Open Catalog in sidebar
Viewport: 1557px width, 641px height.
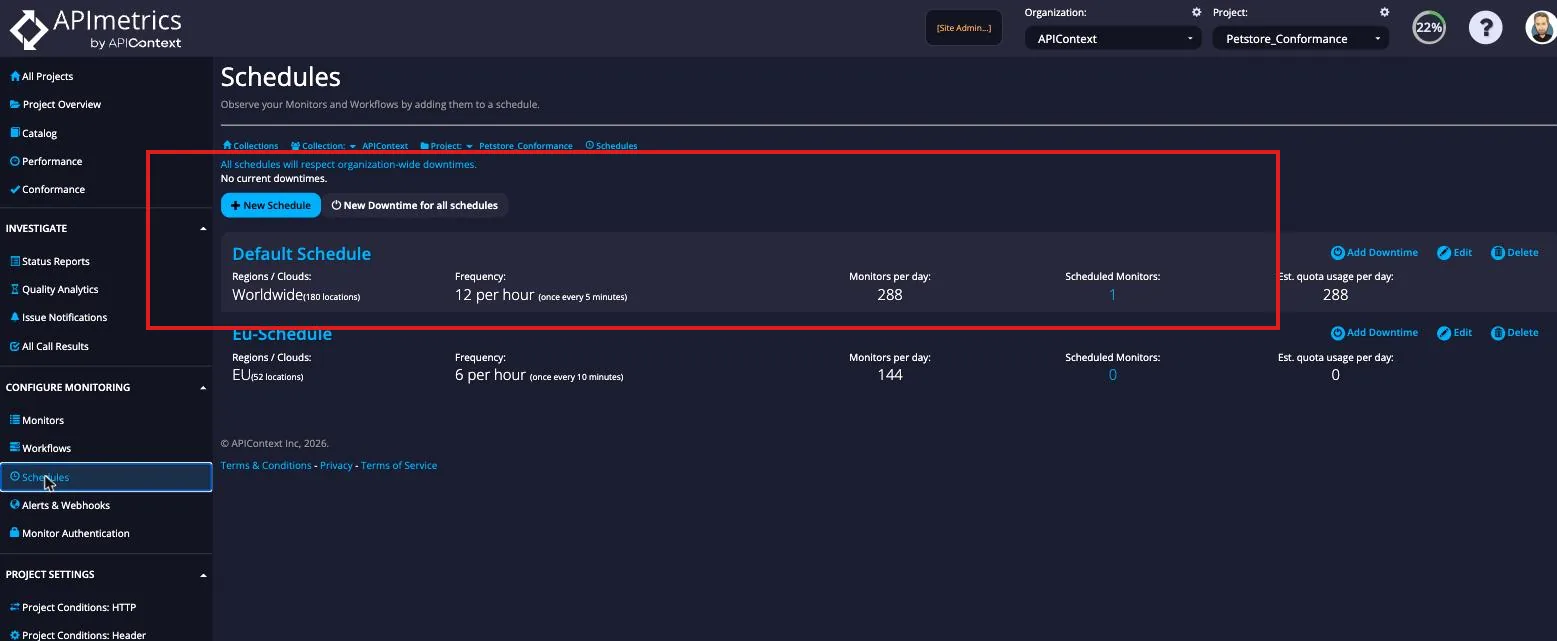coord(34,133)
